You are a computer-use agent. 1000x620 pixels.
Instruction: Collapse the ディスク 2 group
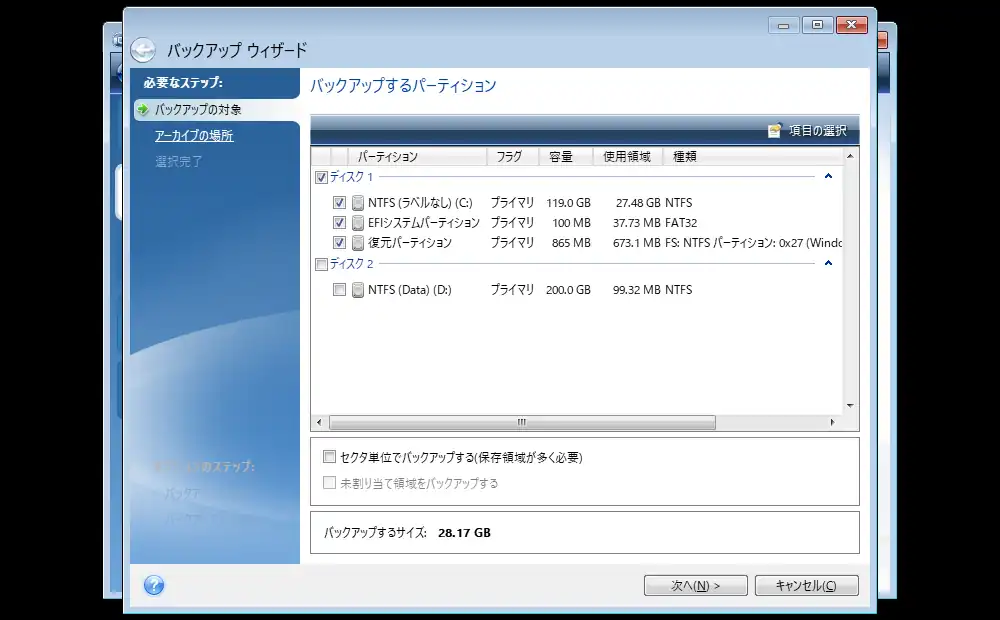828,264
